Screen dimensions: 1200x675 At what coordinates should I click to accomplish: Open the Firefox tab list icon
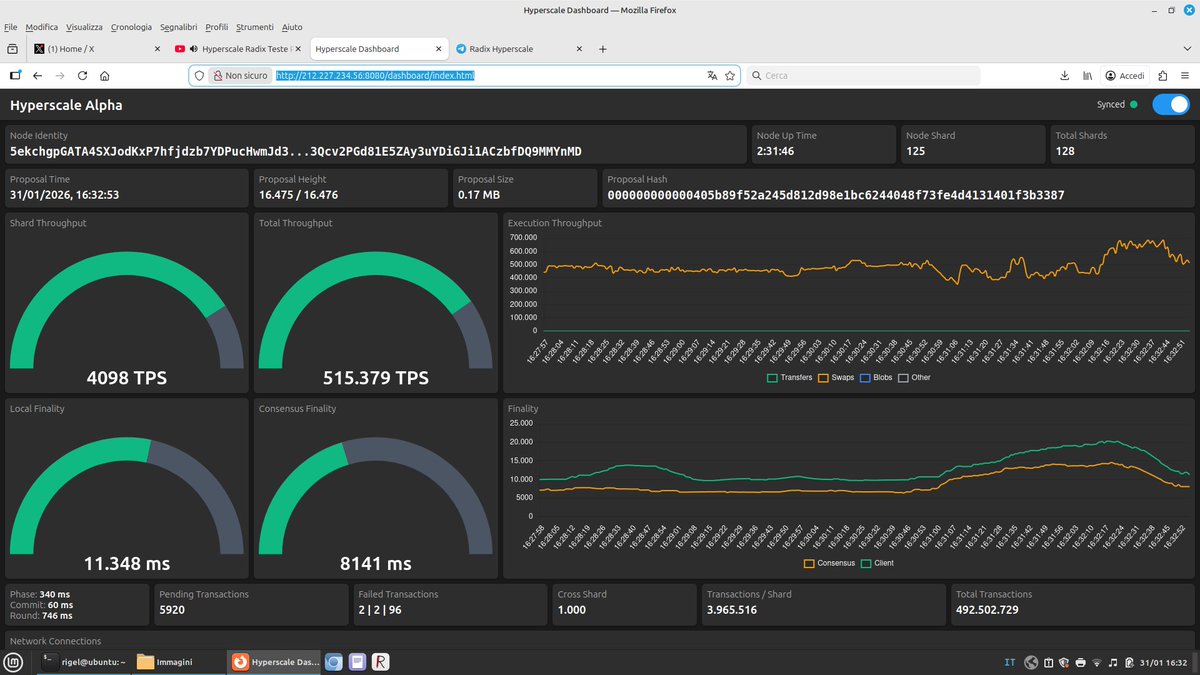tap(12, 48)
